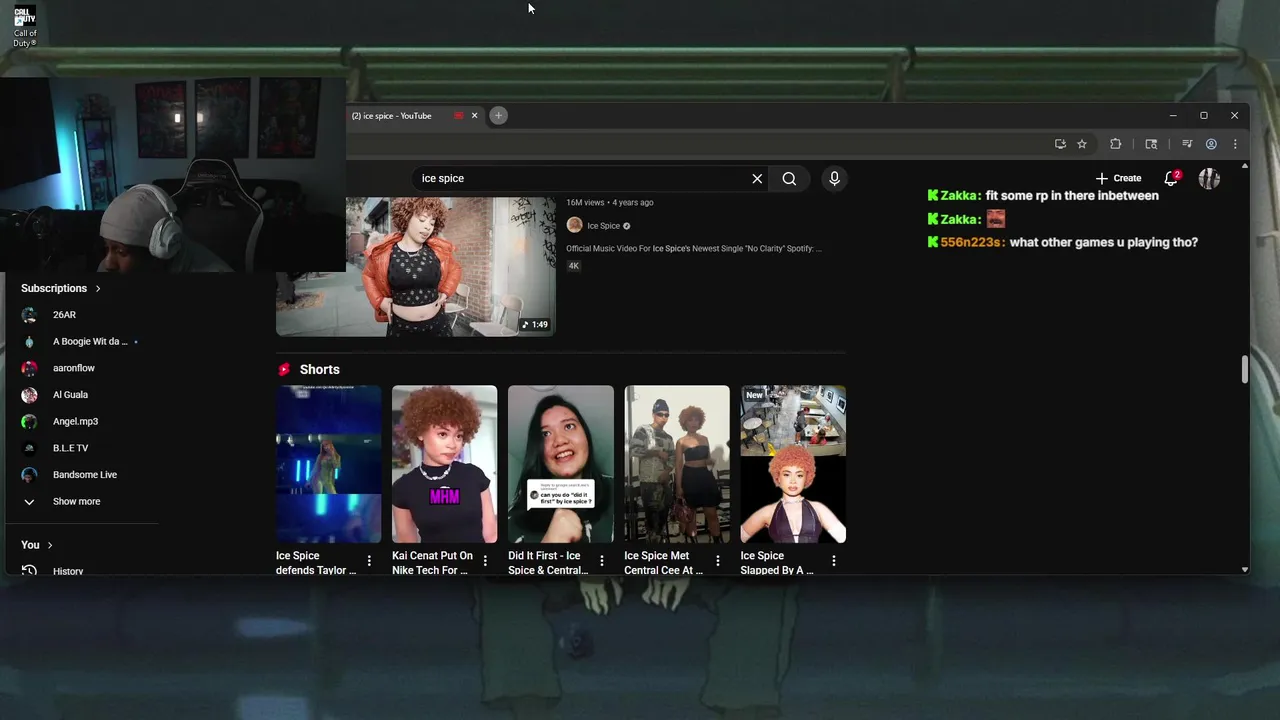Screen dimensions: 1280x720
Task: Open options for 'Ice Spice defends Taylor' short
Action: point(369,561)
